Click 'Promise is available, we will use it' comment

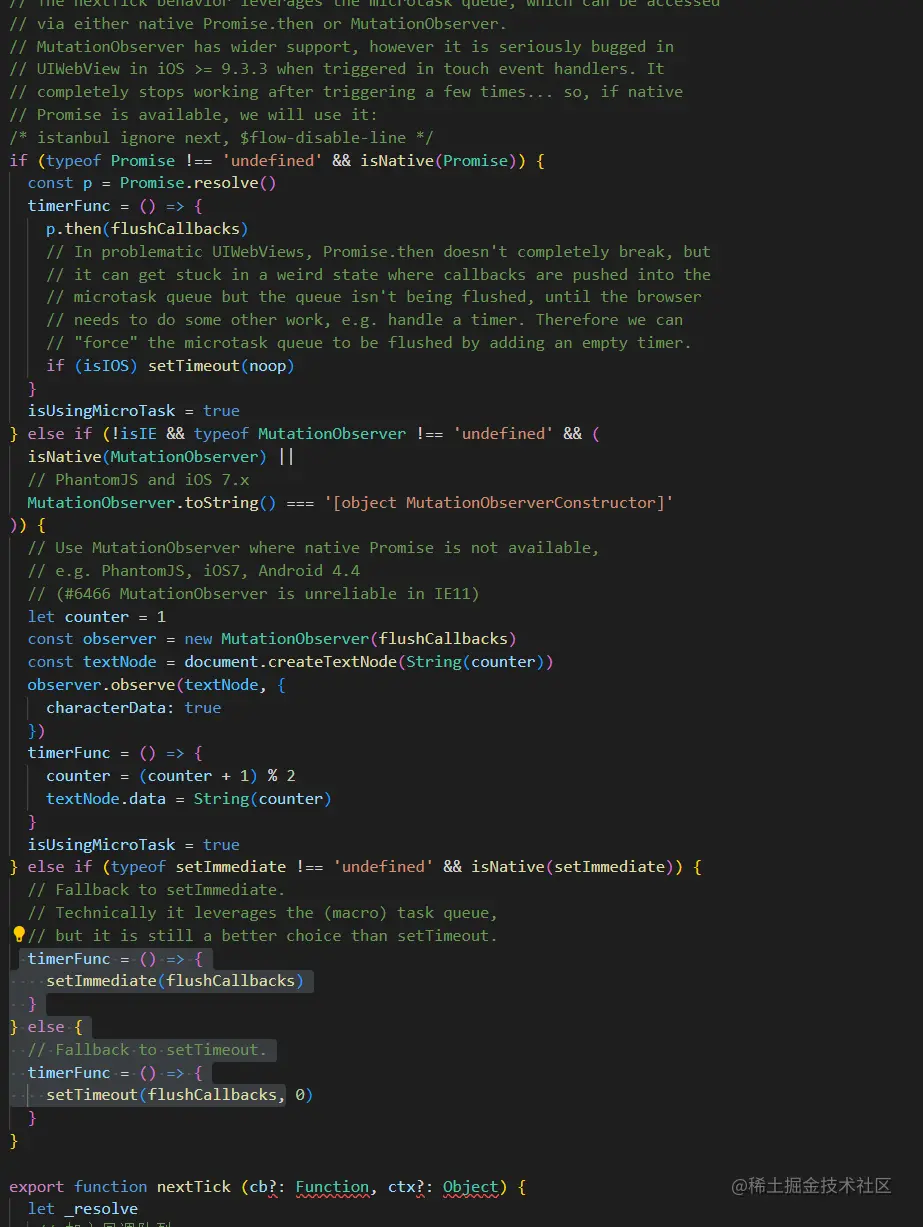coord(194,115)
